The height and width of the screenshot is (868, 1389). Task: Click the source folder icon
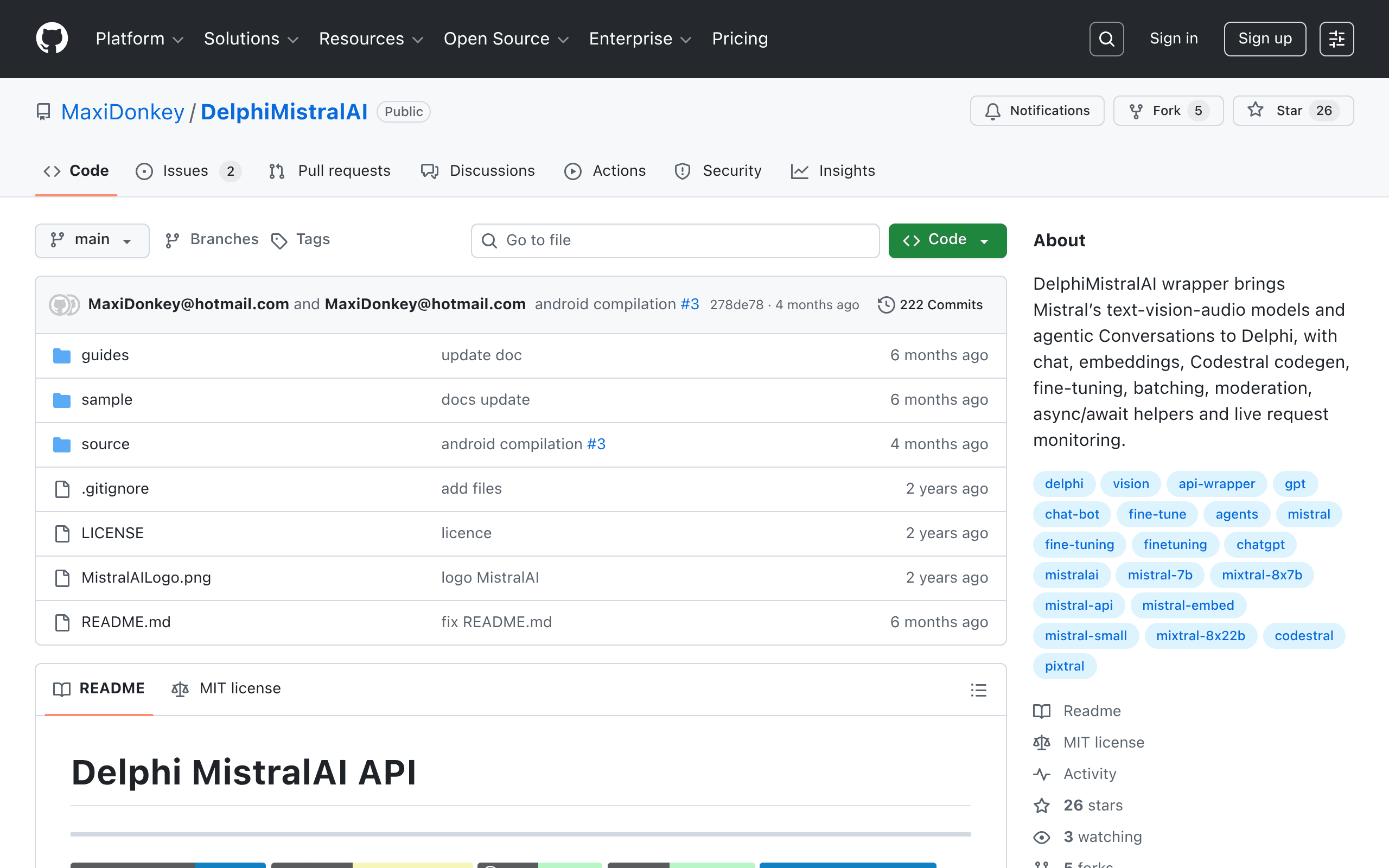click(x=62, y=444)
